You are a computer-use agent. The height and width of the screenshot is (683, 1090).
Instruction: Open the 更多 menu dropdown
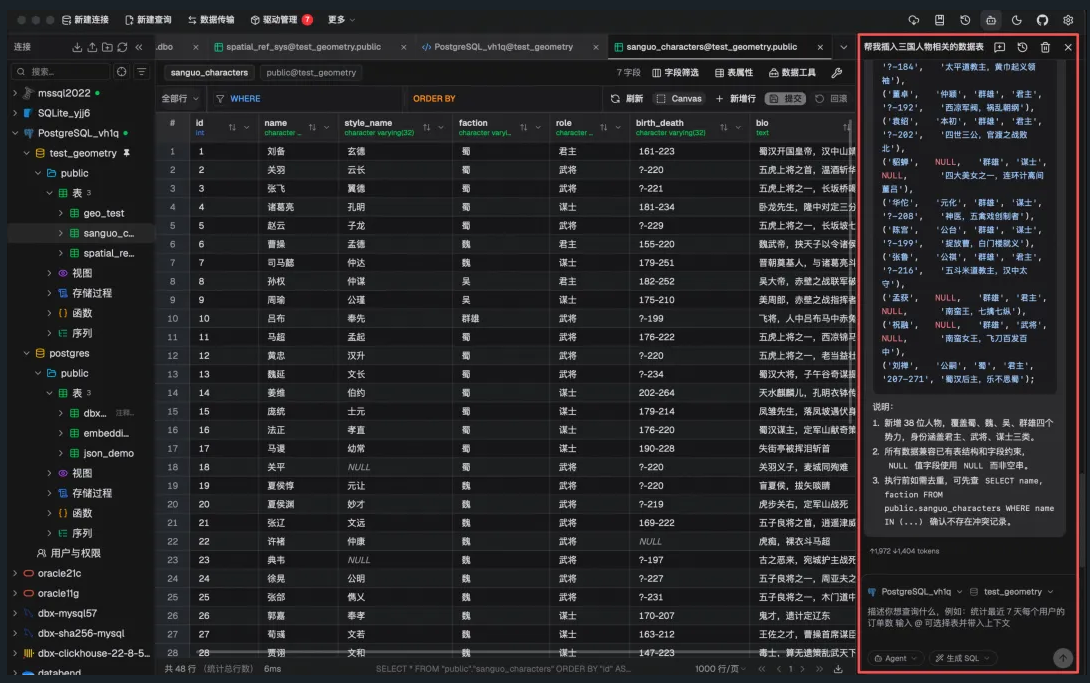[341, 20]
